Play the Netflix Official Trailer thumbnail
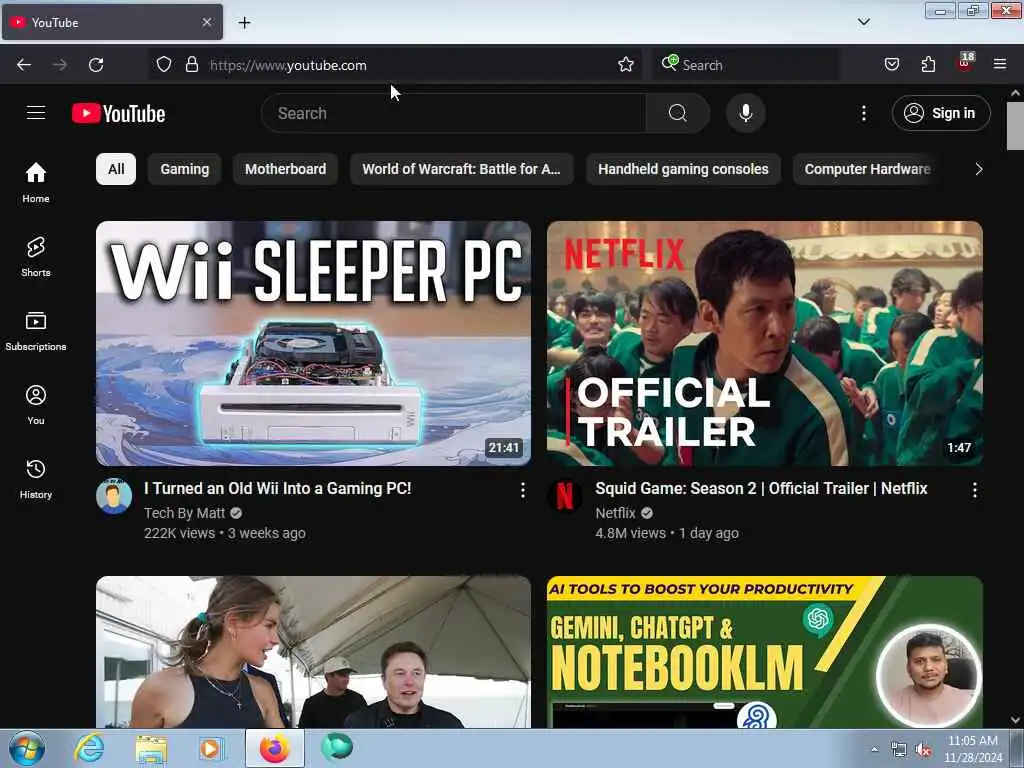The height and width of the screenshot is (768, 1024). [765, 344]
